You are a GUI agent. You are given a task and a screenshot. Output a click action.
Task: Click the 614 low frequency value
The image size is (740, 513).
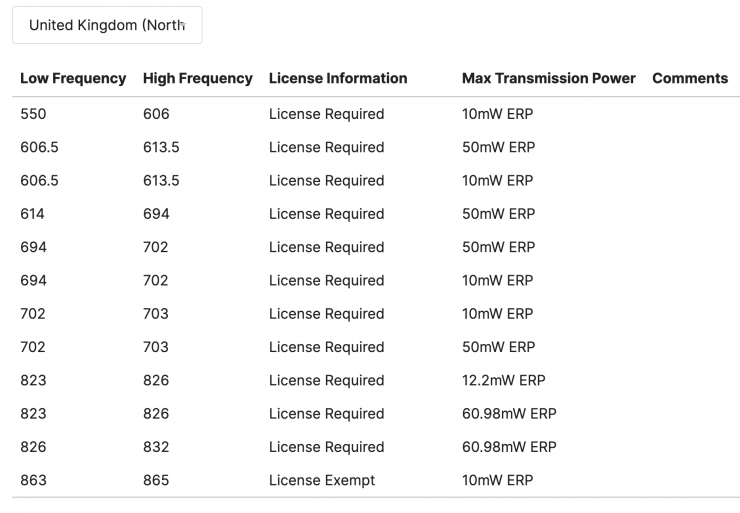(x=32, y=214)
